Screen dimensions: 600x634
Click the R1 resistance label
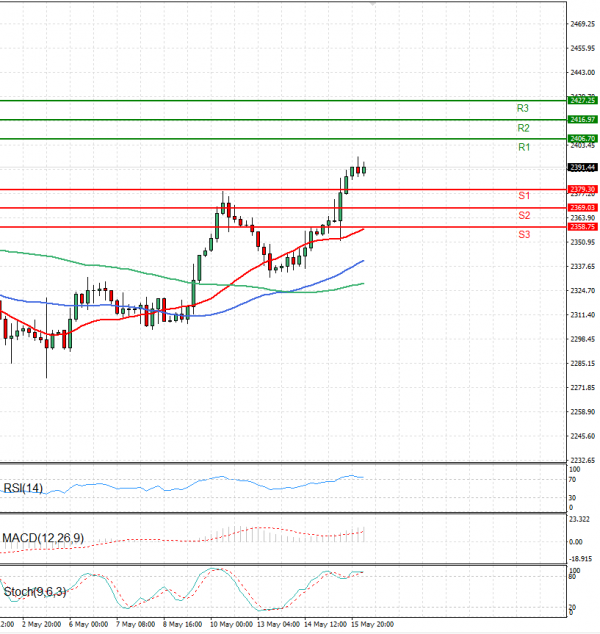pos(524,147)
